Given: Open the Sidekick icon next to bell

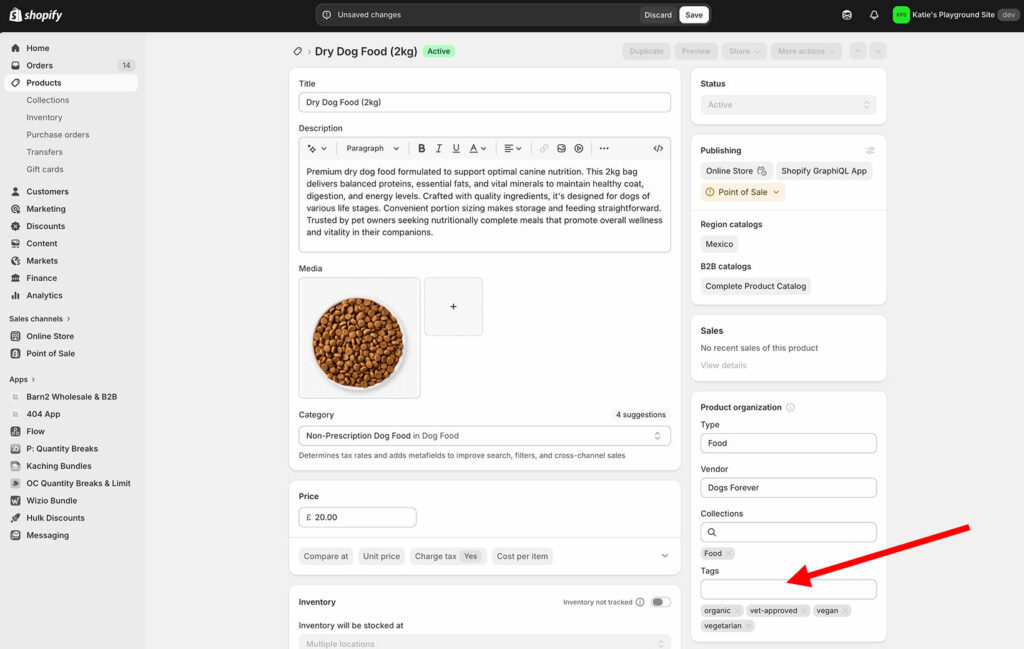Looking at the screenshot, I should [x=846, y=14].
